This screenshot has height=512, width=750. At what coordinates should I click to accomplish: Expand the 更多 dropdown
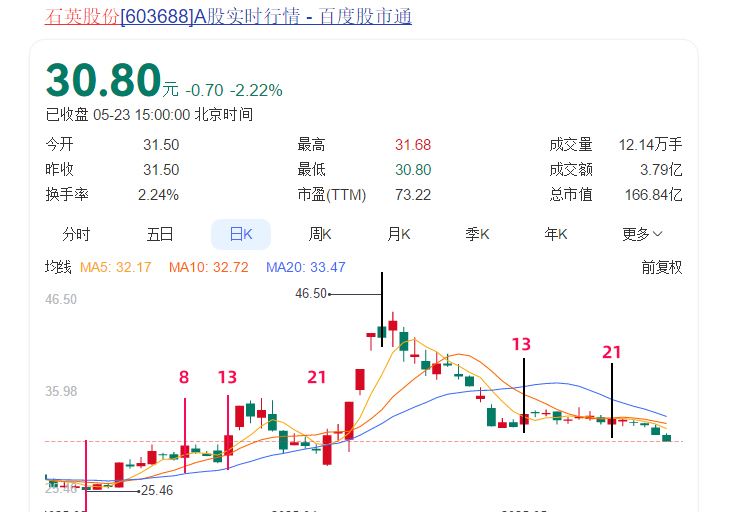click(642, 234)
